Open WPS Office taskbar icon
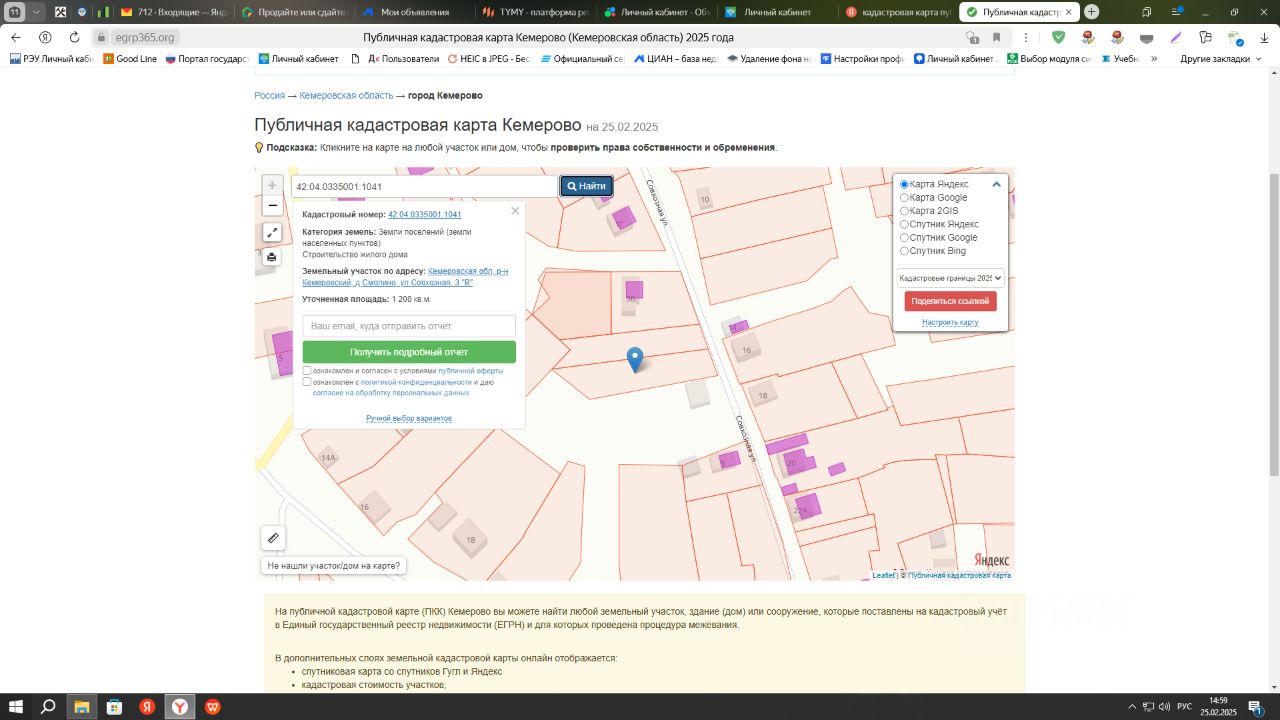 (x=213, y=707)
